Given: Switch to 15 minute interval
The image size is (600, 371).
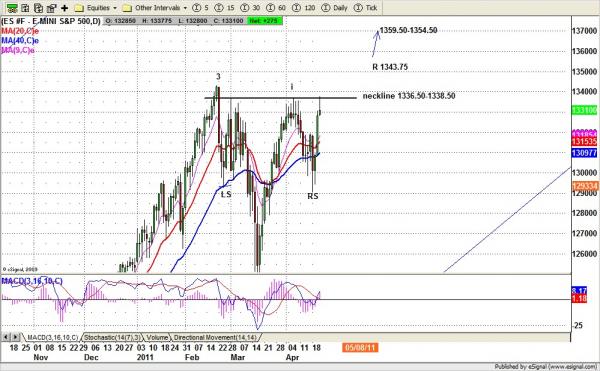Looking at the screenshot, I should (225, 8).
